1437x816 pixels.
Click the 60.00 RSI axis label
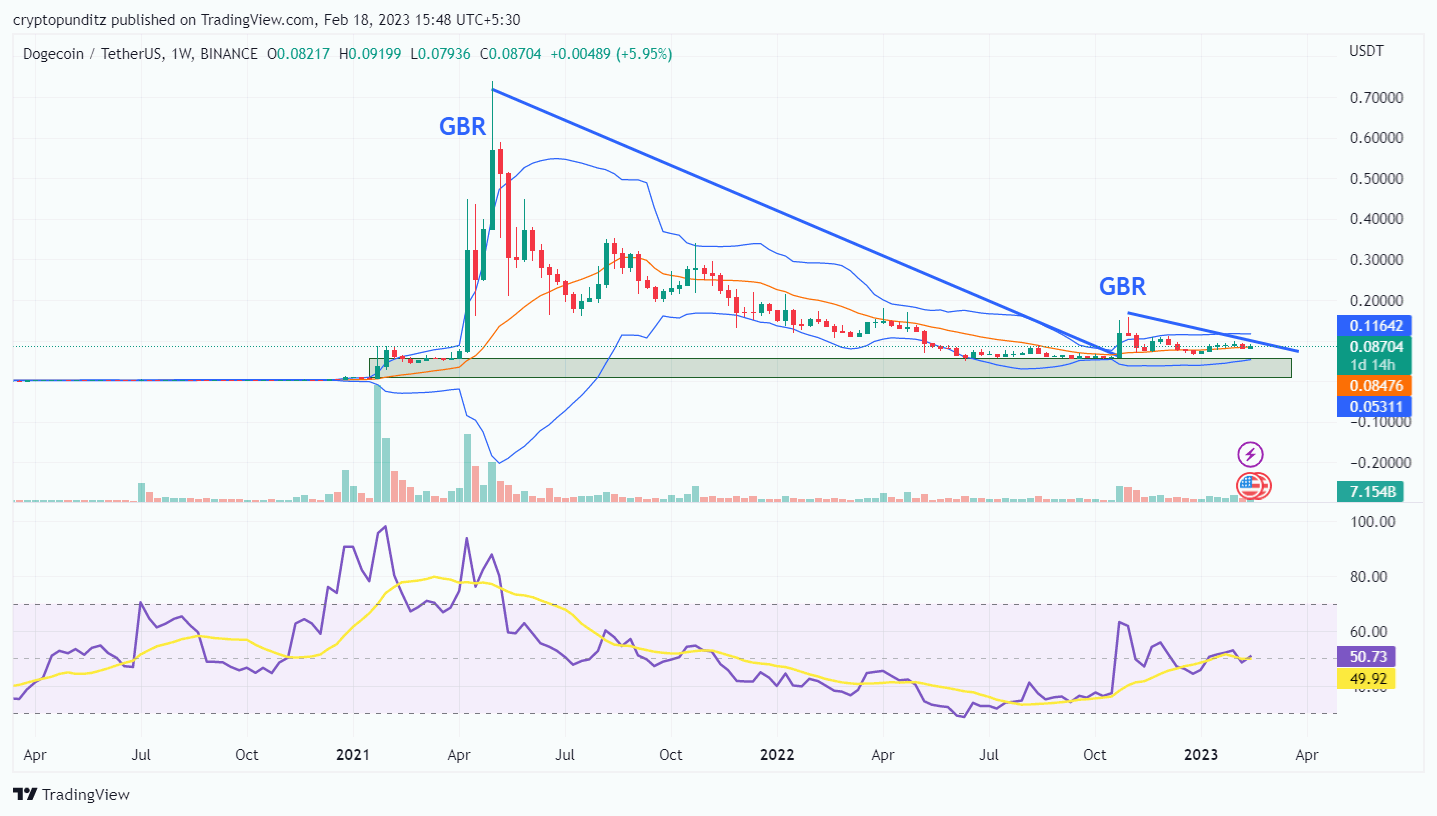coord(1368,632)
